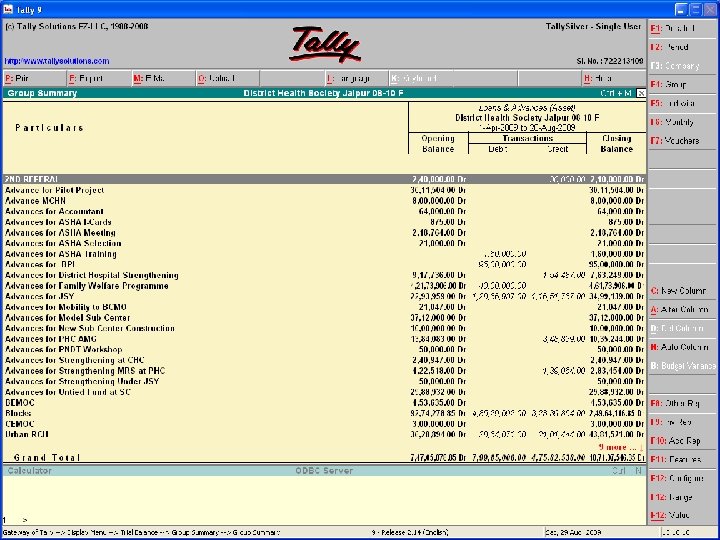The width and height of the screenshot is (720, 540).
Task: Select Advances for Accountant row
Action: pyautogui.click(x=324, y=211)
